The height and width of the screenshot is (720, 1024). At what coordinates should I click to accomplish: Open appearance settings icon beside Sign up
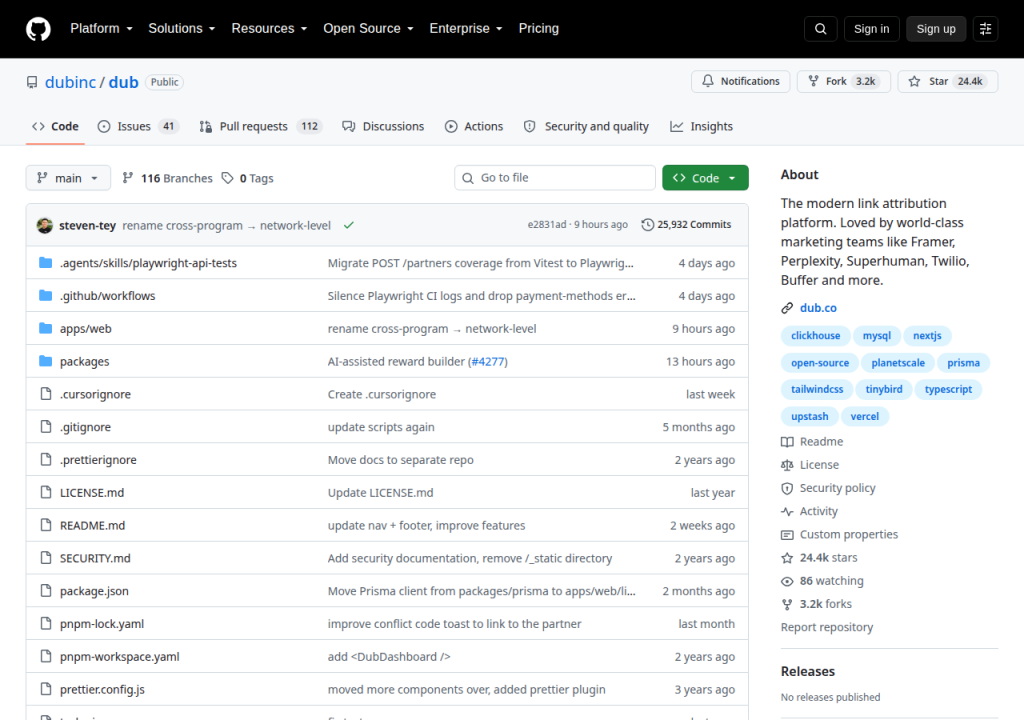point(985,29)
